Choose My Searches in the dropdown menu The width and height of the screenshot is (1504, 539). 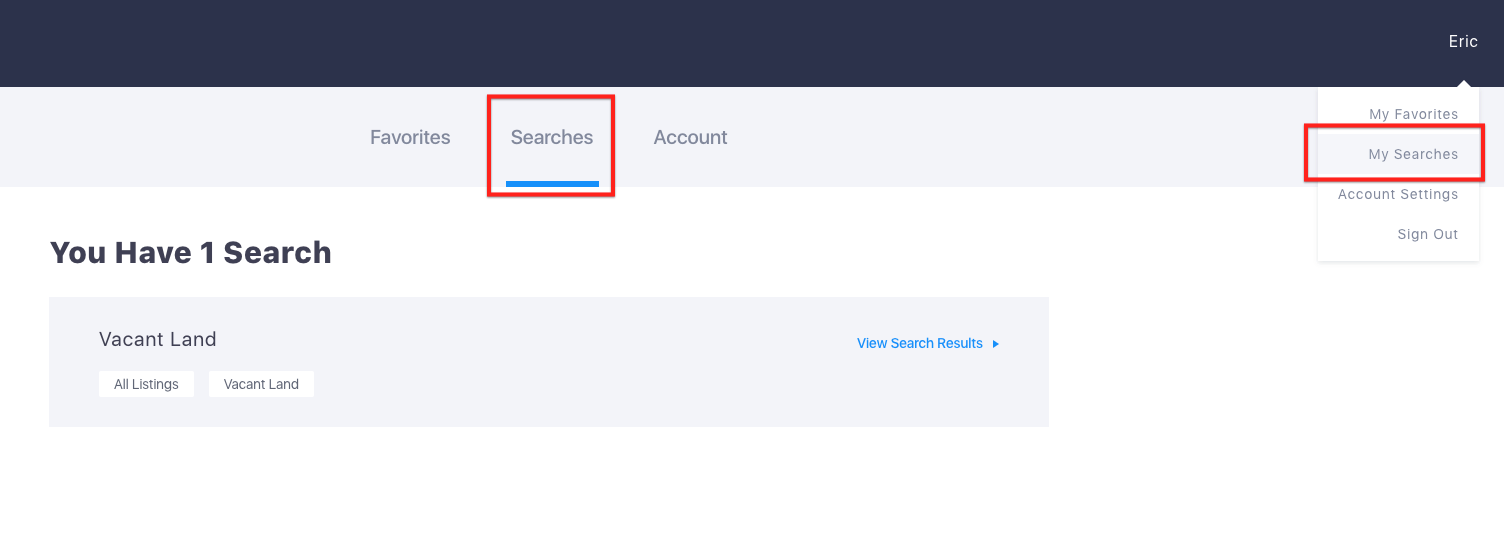pyautogui.click(x=1413, y=154)
